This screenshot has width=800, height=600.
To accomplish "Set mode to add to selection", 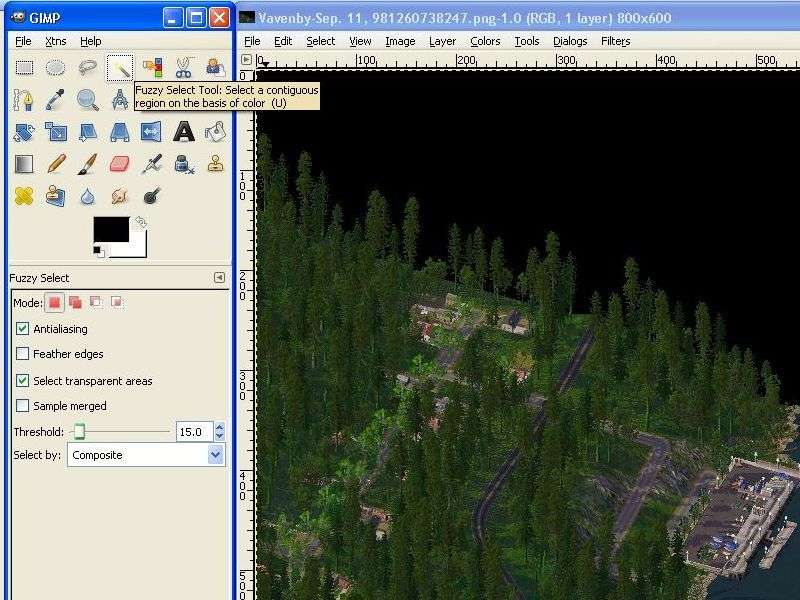I will click(76, 303).
